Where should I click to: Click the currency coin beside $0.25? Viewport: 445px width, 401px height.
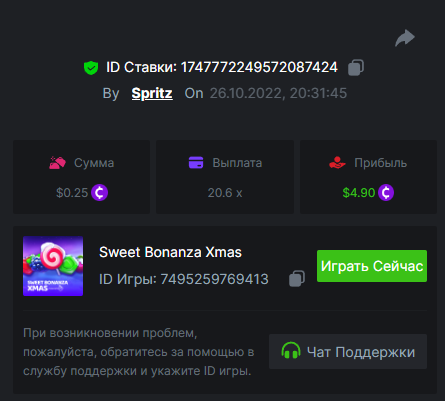99,192
